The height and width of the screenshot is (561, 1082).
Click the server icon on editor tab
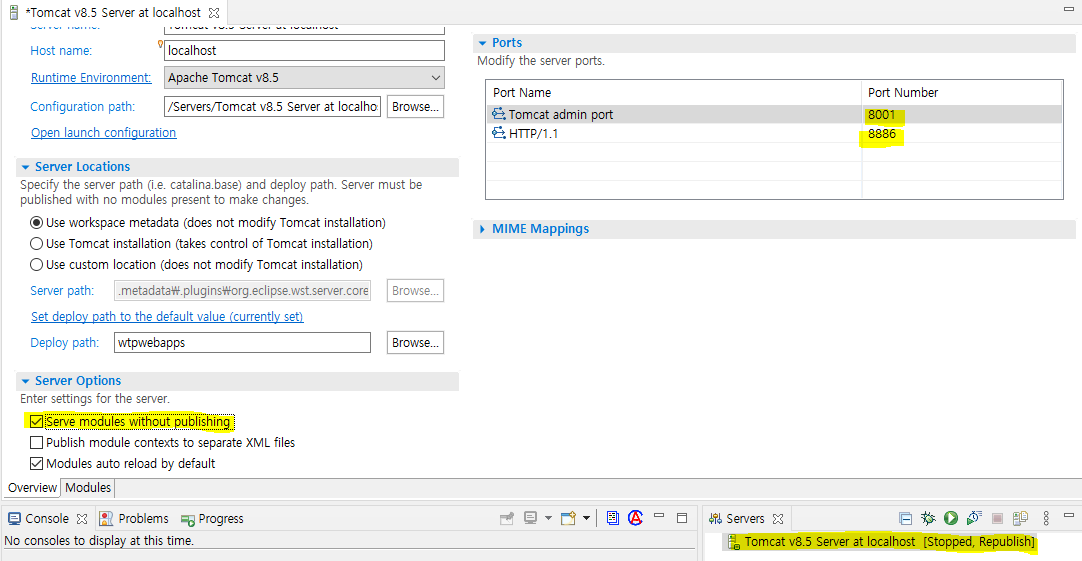click(13, 12)
